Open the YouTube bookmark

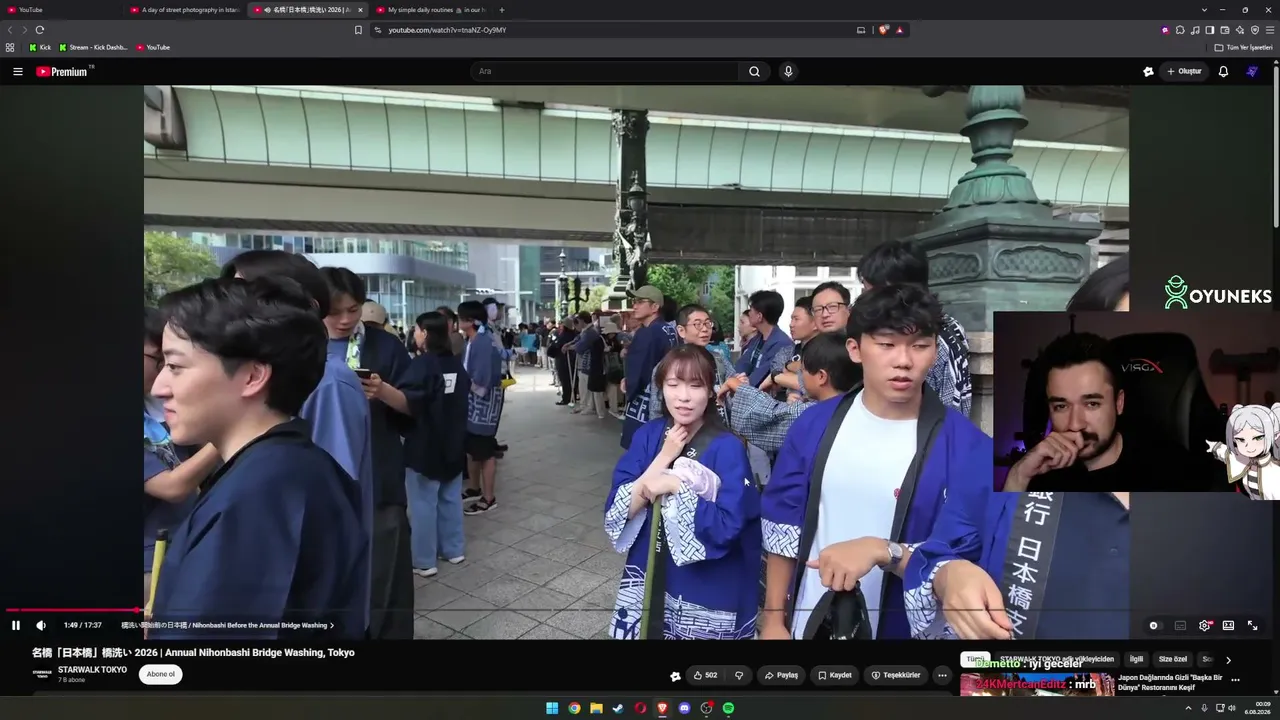point(153,47)
